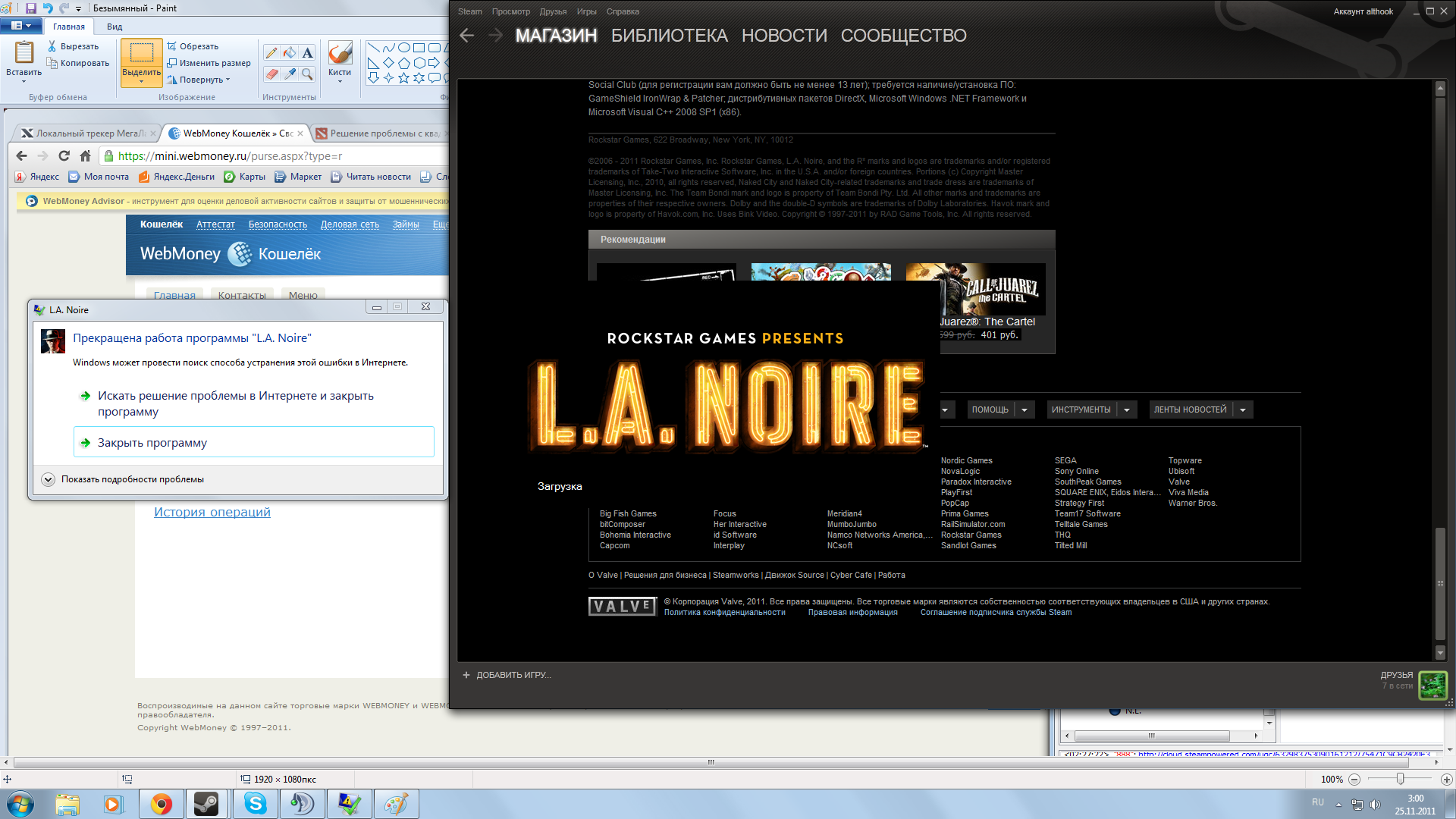Pick the straight line shape

pyautogui.click(x=373, y=48)
